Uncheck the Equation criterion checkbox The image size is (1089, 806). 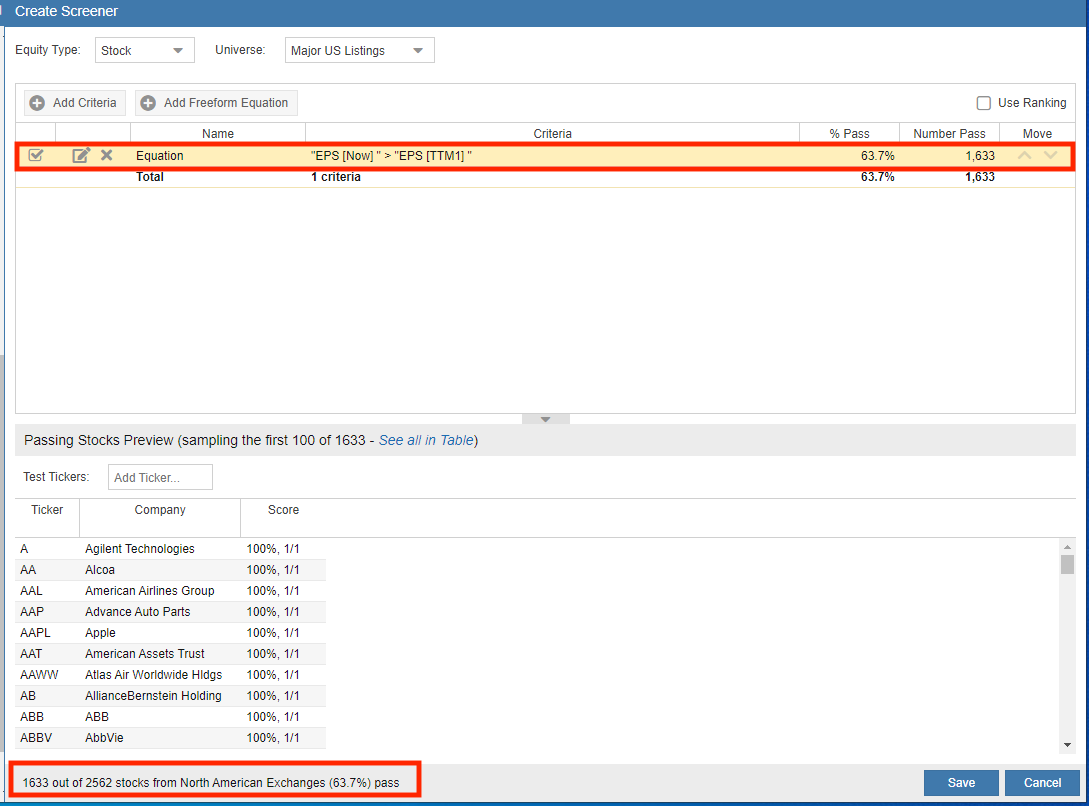pos(36,156)
